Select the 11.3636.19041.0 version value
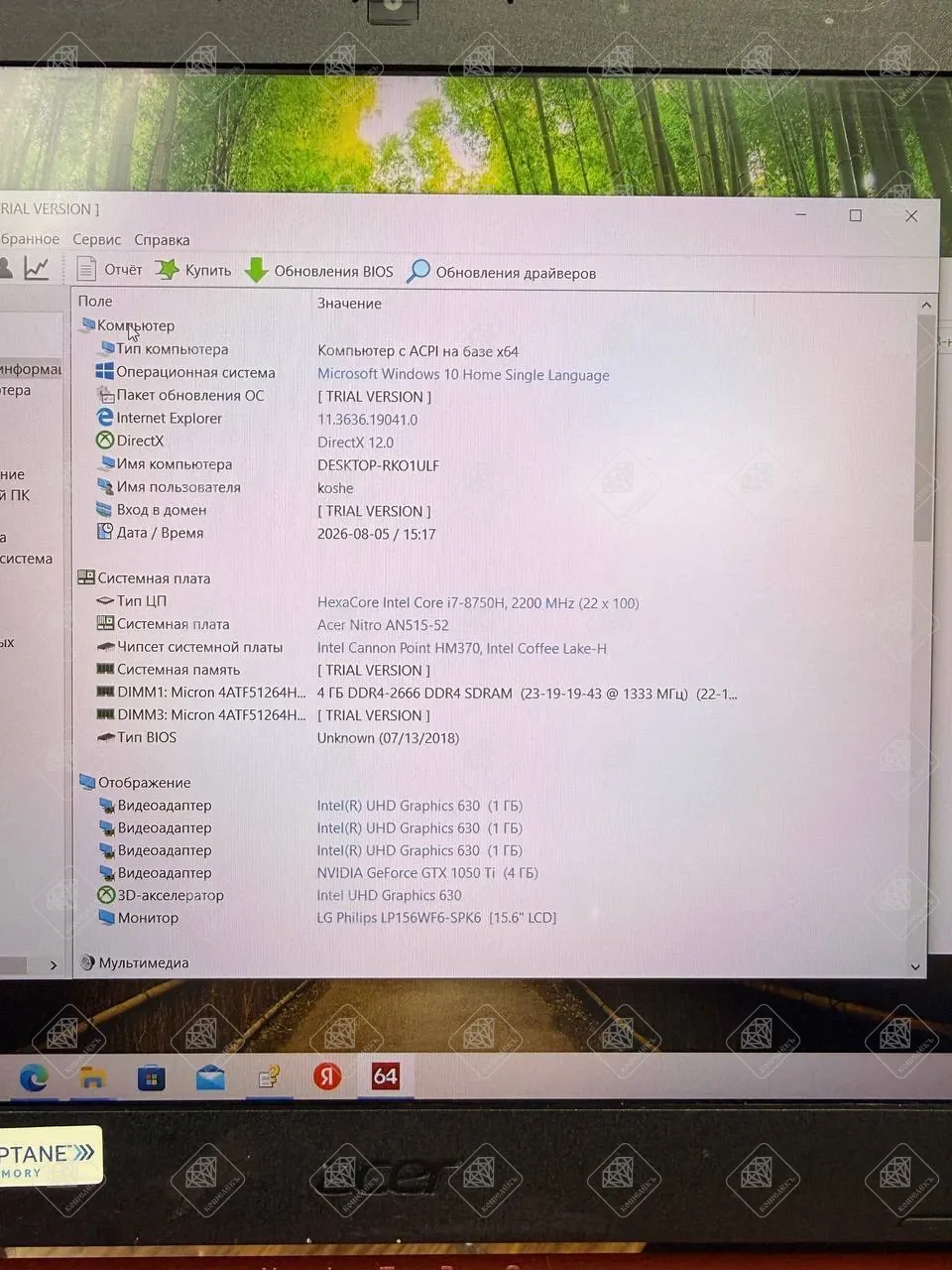 [367, 420]
